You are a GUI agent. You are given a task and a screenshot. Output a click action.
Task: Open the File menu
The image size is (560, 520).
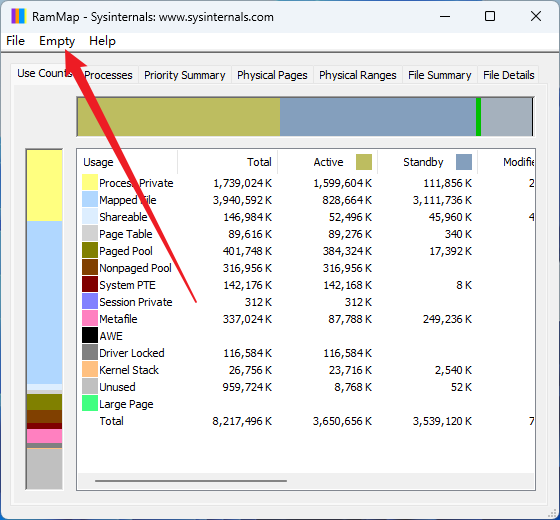click(x=15, y=41)
